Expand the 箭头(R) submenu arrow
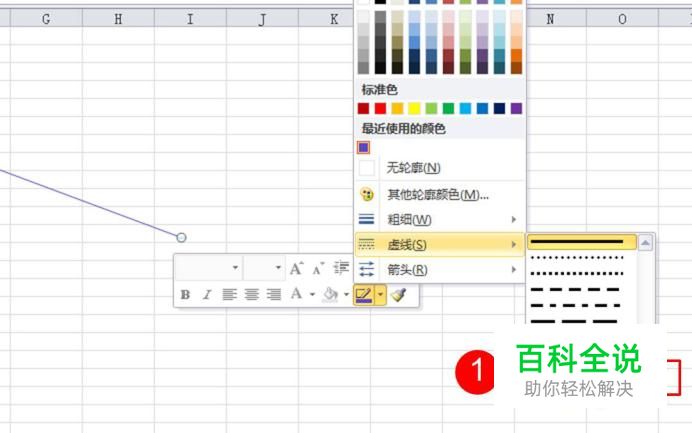This screenshot has width=692, height=433. click(514, 269)
